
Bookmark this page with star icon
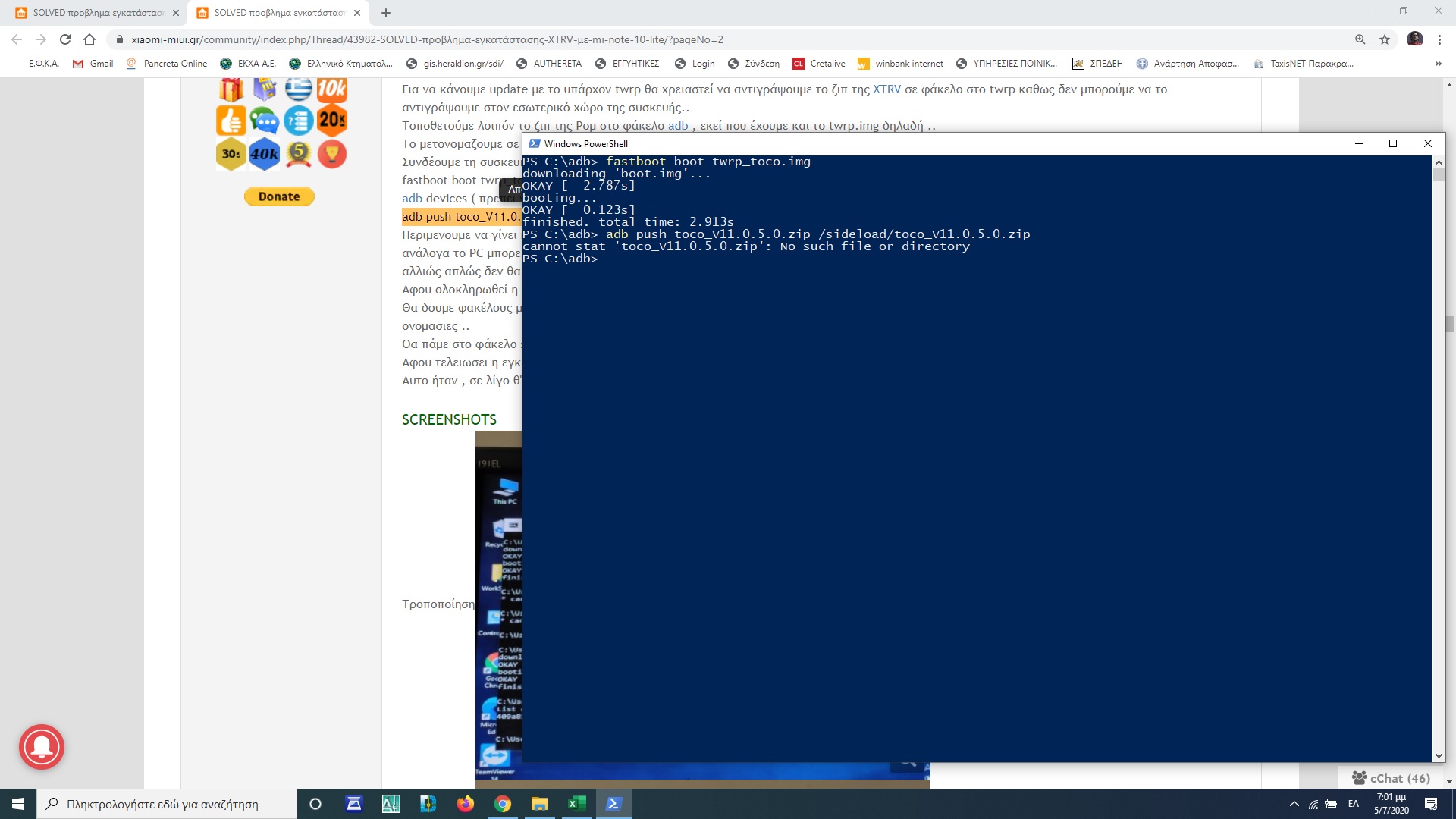pos(1385,39)
